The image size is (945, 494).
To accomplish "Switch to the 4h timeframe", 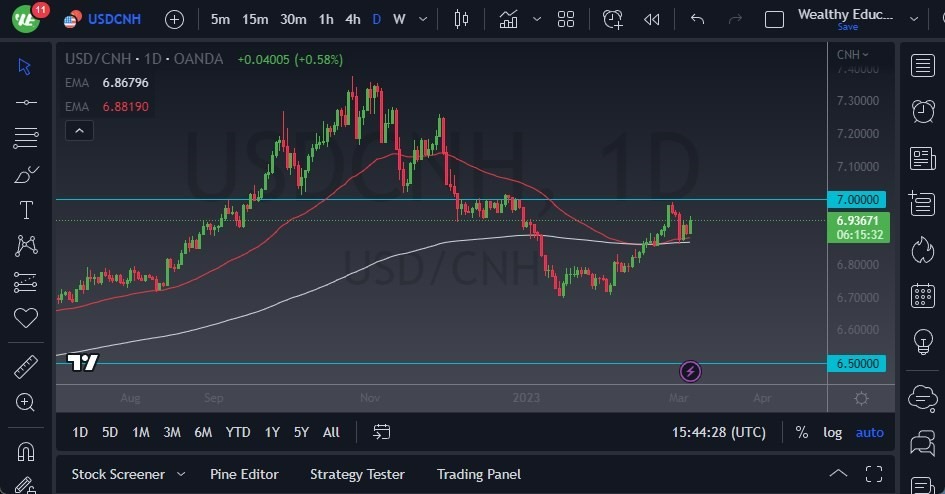I will coord(353,19).
